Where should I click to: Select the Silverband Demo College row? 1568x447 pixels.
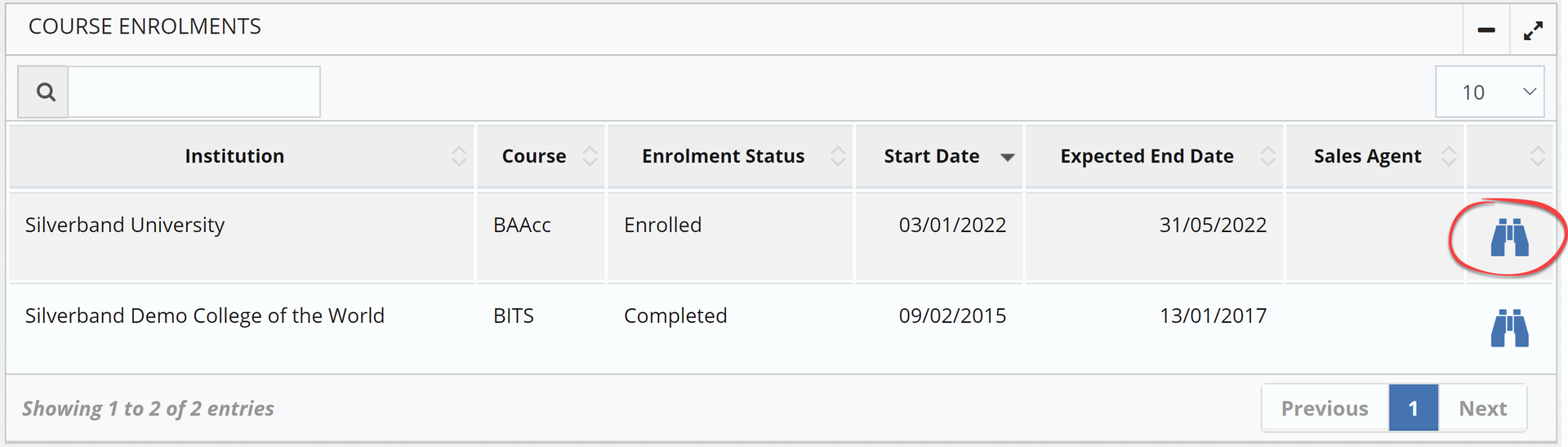(x=204, y=316)
